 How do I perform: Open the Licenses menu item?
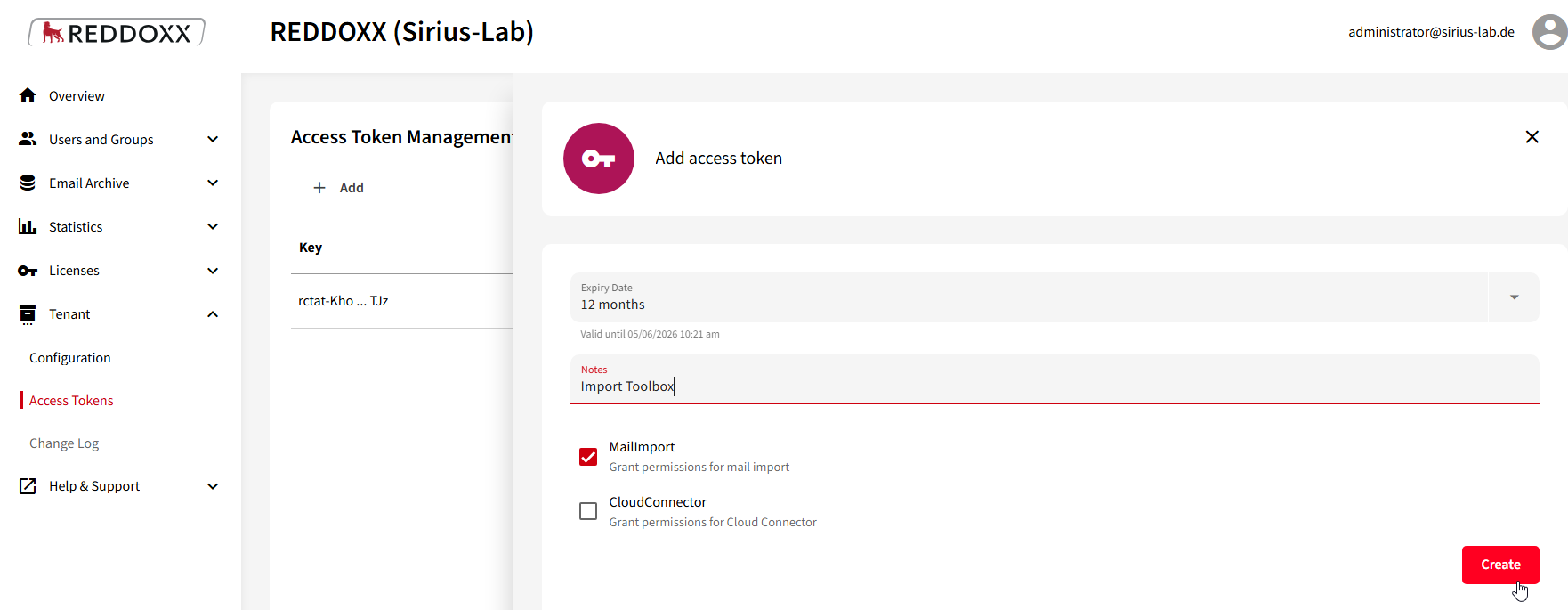(74, 271)
